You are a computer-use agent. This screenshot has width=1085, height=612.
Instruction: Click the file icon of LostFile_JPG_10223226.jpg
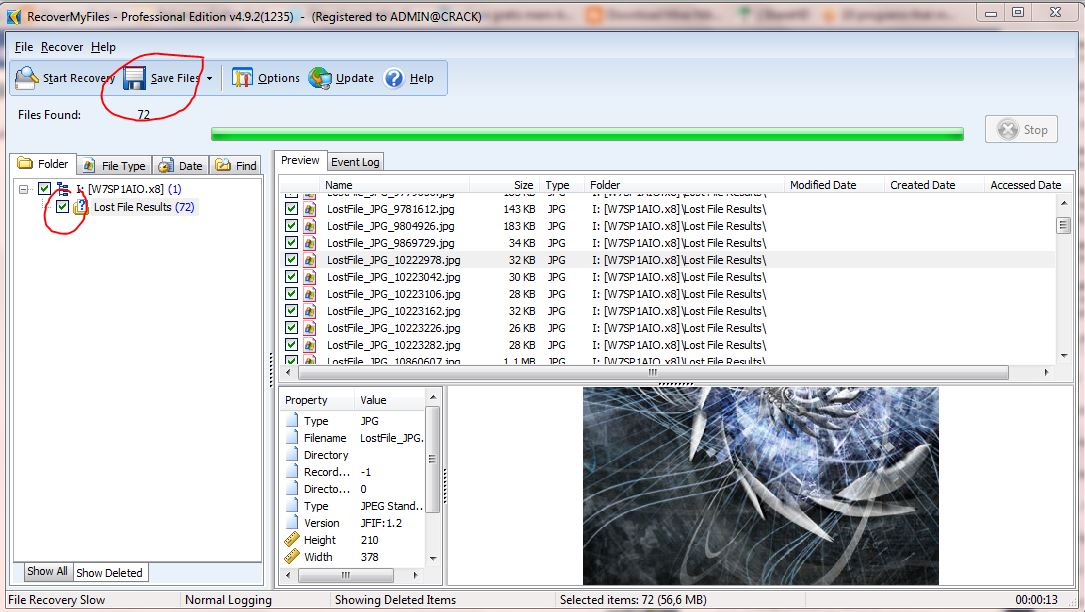[x=309, y=328]
